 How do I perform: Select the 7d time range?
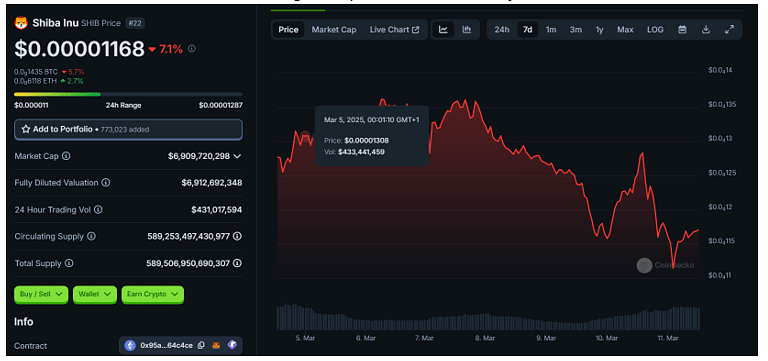[x=528, y=29]
